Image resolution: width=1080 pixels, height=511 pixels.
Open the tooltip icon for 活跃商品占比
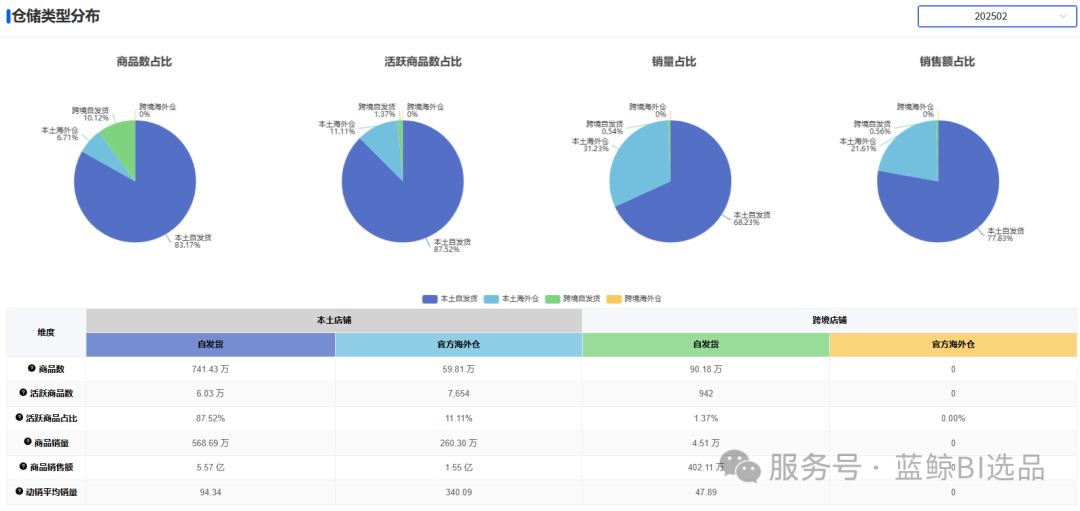[18, 417]
